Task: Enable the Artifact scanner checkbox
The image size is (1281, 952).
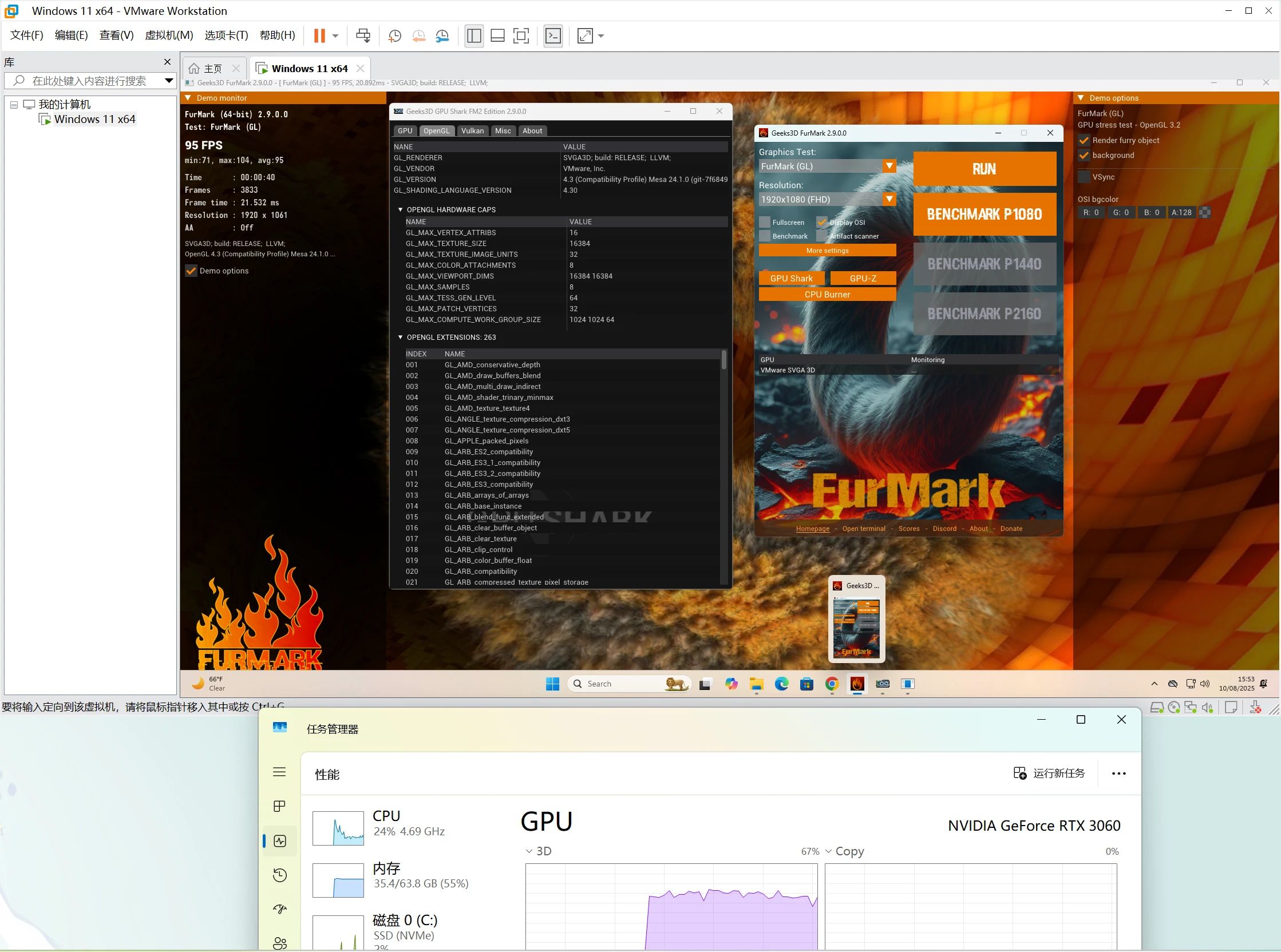Action: pos(822,236)
